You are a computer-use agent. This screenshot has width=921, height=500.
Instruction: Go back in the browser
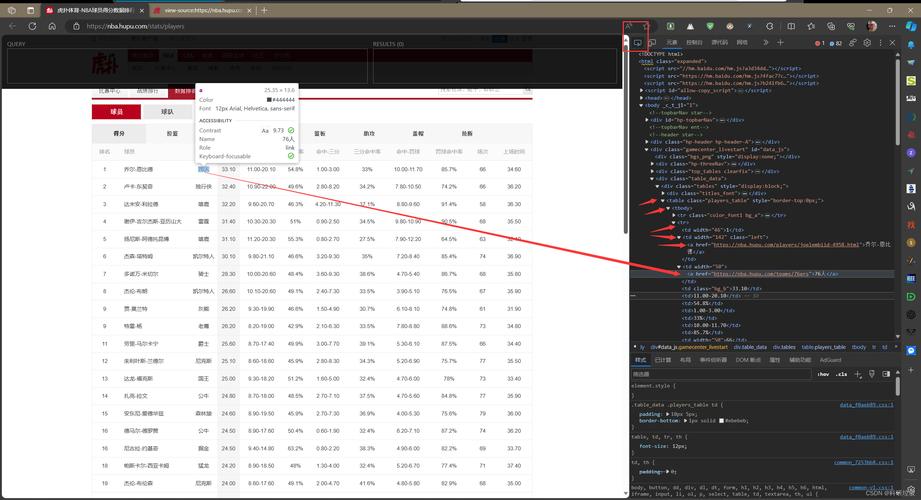click(x=12, y=26)
